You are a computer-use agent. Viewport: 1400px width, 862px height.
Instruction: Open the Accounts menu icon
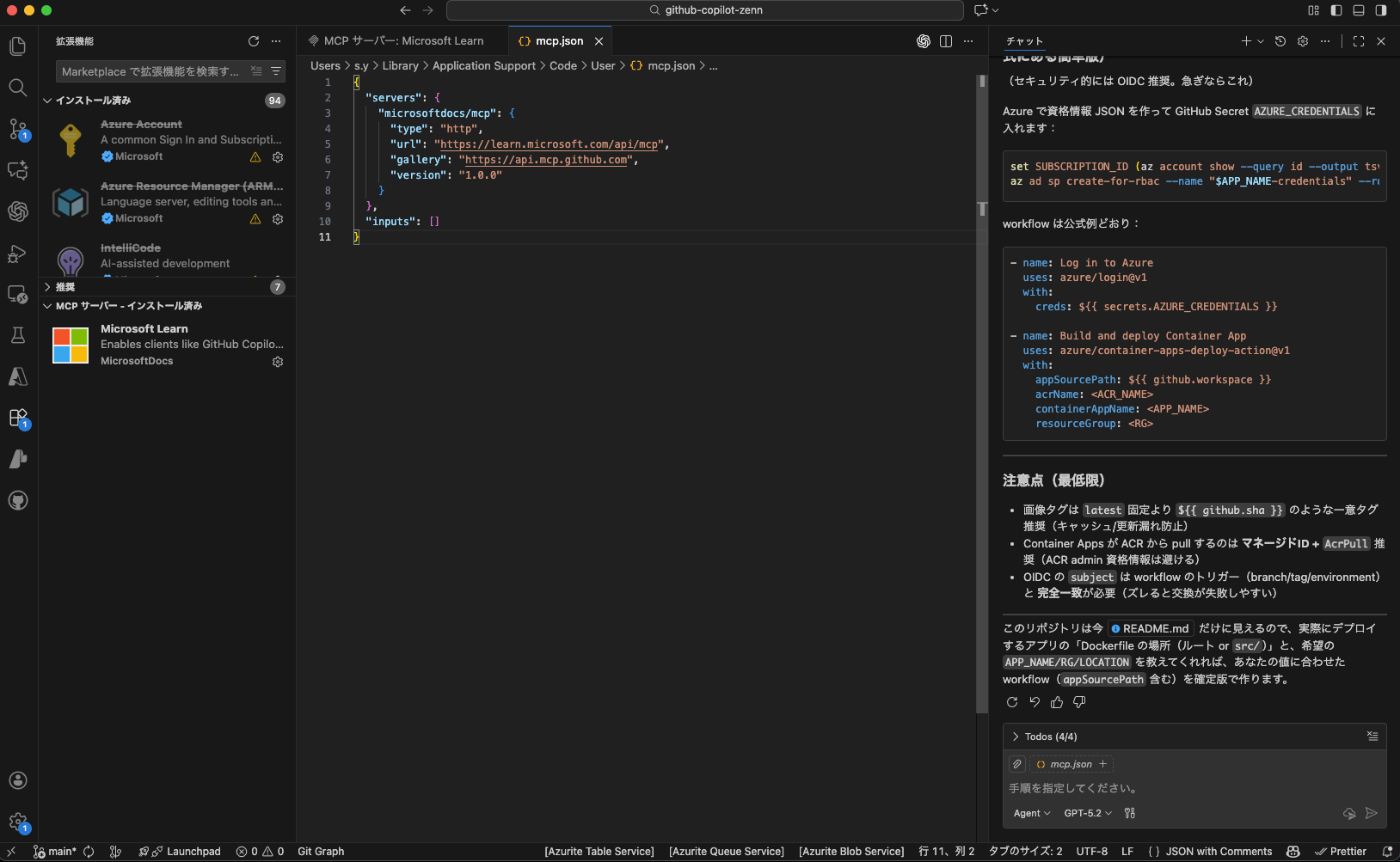[18, 781]
